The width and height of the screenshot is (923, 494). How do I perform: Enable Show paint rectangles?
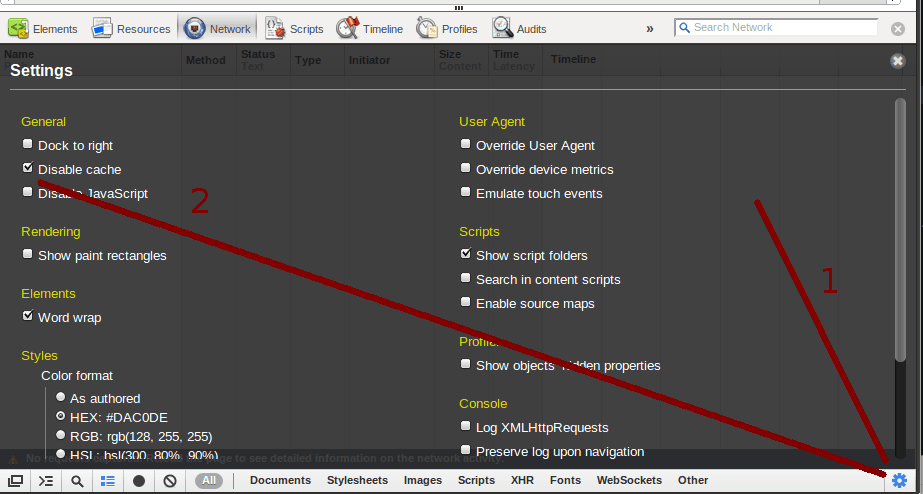[x=28, y=254]
